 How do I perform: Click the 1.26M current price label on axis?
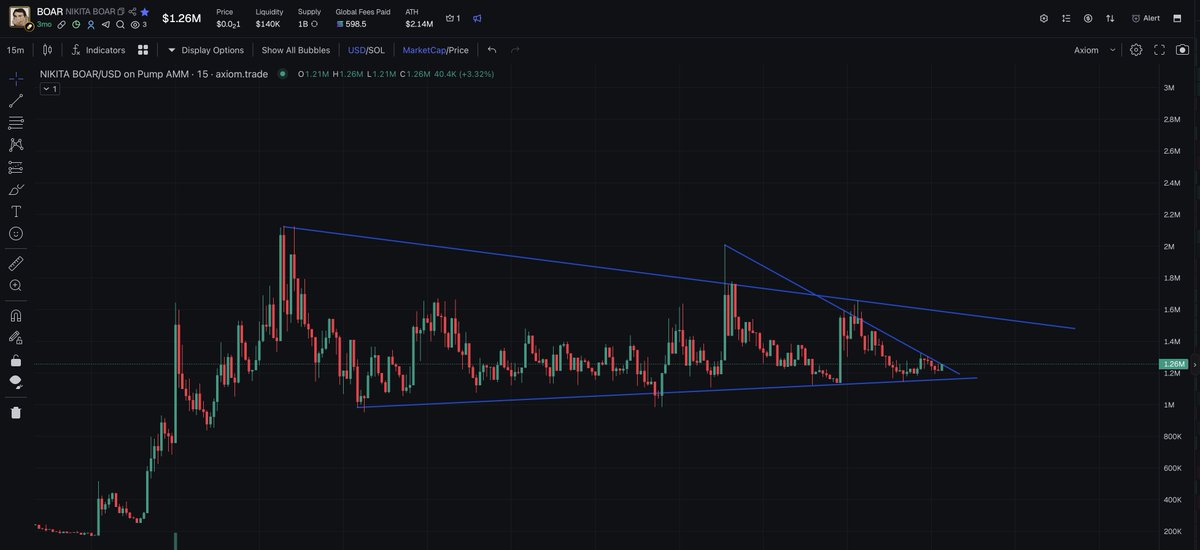point(1172,364)
